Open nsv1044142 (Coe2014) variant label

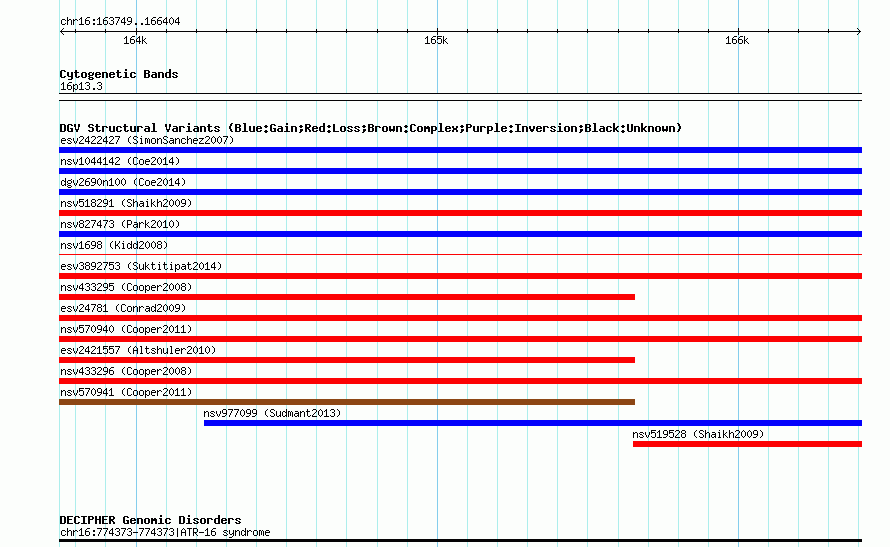click(x=120, y=161)
